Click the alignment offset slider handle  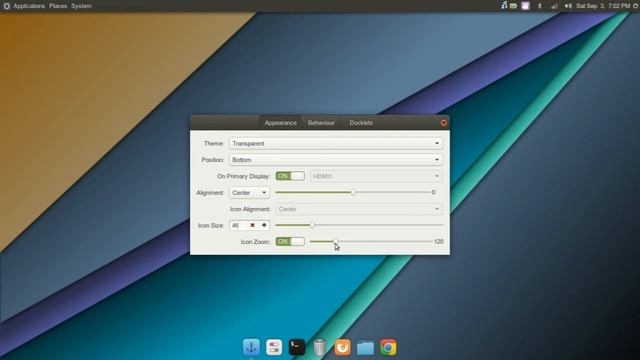point(353,192)
